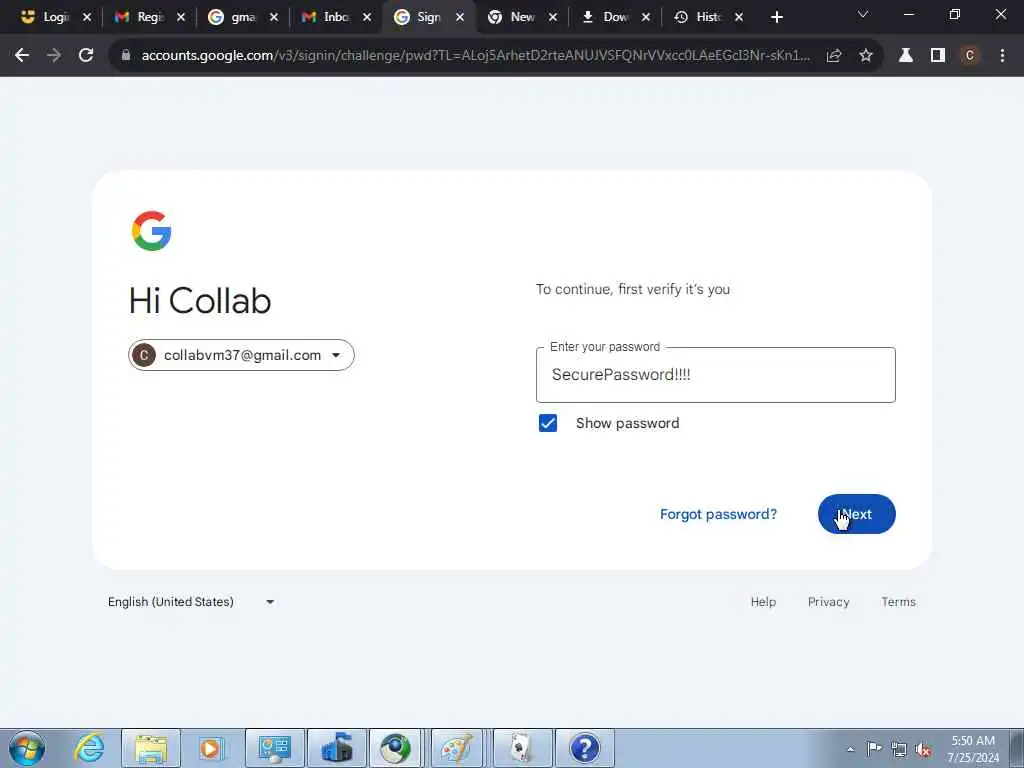Reload the current page
Viewport: 1024px width, 768px height.
click(86, 56)
